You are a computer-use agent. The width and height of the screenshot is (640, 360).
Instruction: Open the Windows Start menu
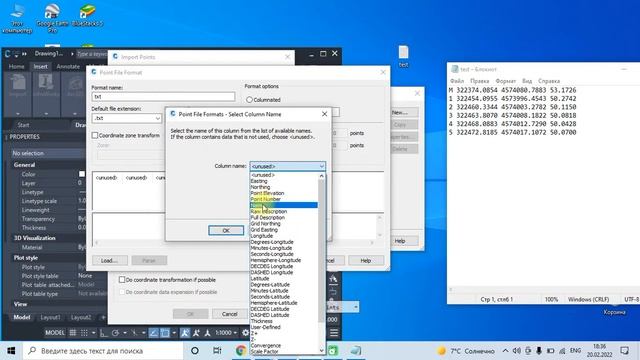11,351
